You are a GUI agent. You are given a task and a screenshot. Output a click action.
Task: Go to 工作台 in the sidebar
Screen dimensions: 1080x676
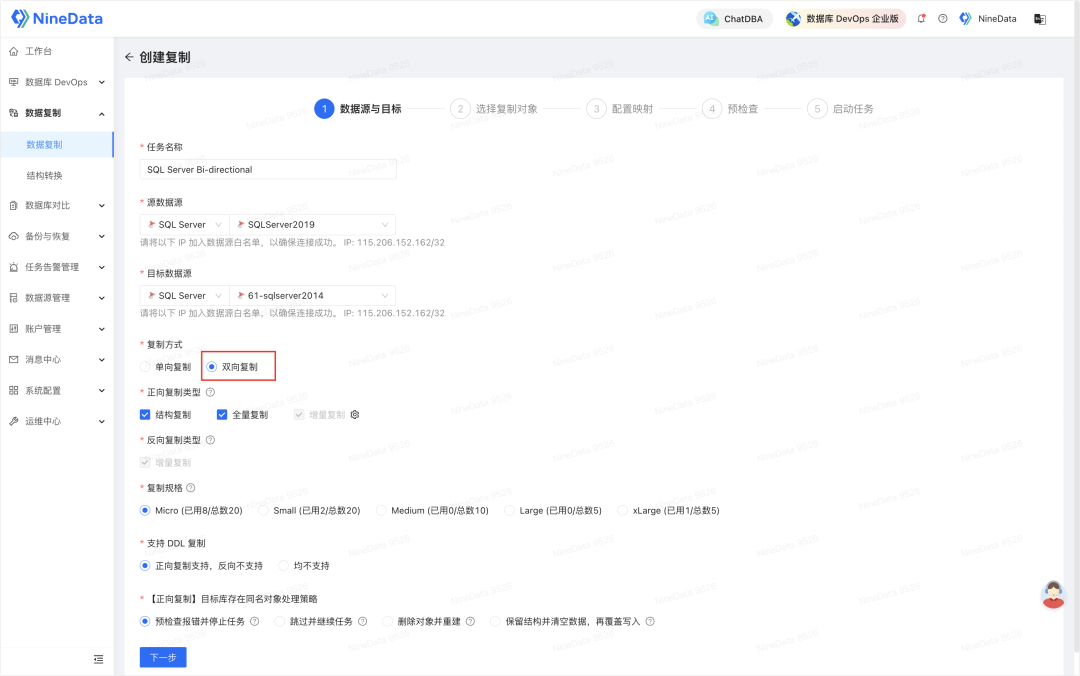[39, 51]
